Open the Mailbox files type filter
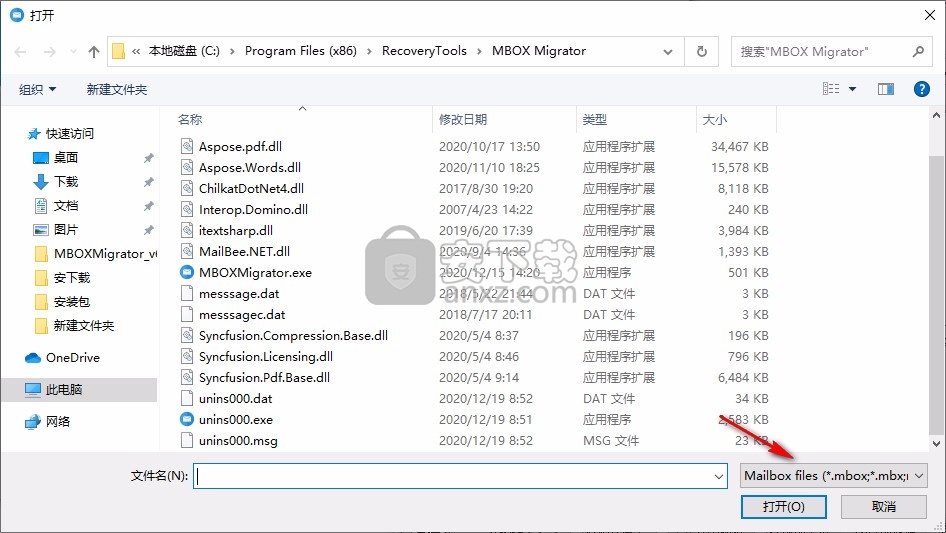The width and height of the screenshot is (946, 533). point(833,476)
